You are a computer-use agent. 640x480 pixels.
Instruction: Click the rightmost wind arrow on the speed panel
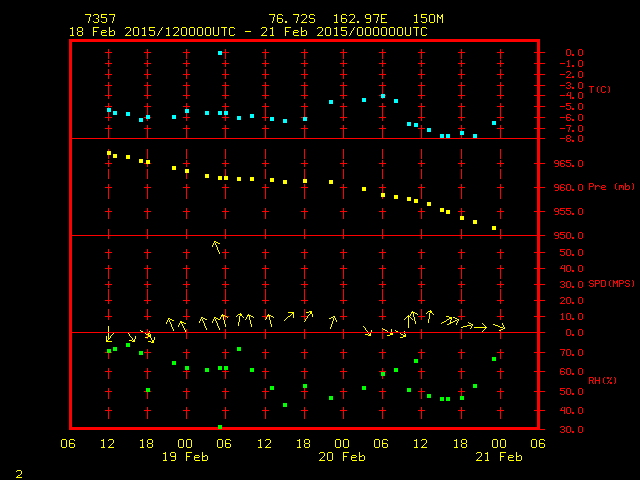(498, 326)
